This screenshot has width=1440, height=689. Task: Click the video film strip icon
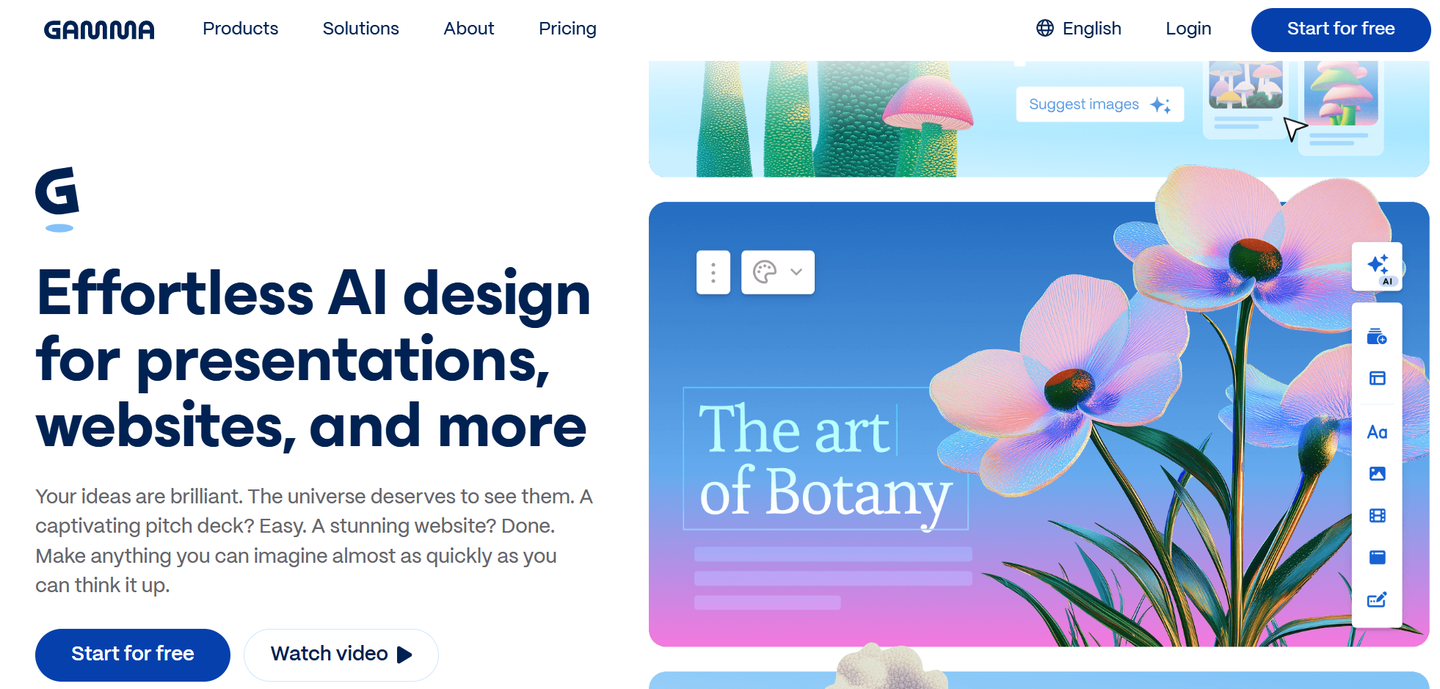pos(1377,516)
